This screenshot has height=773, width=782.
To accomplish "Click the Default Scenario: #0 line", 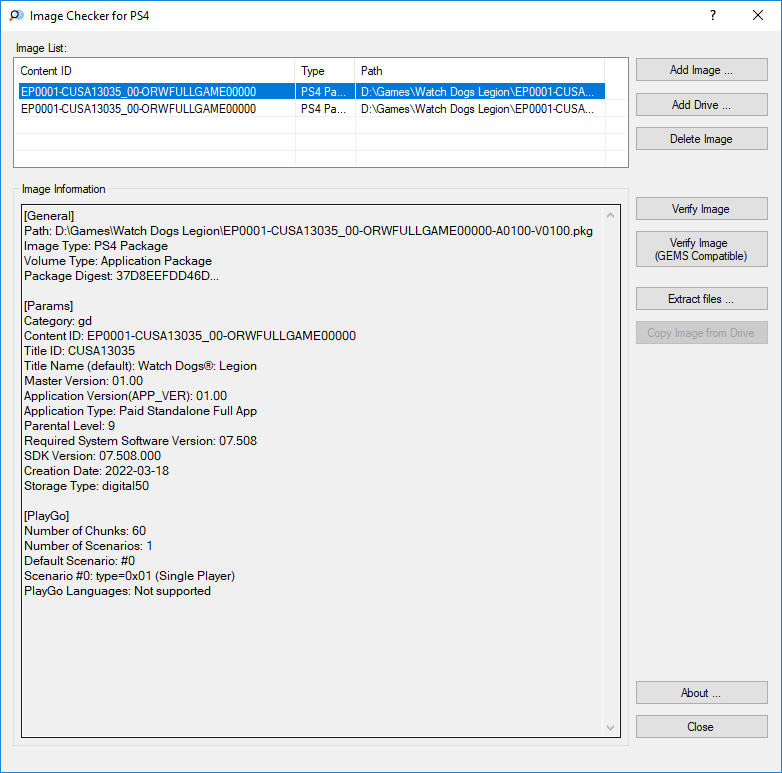I will tap(79, 561).
